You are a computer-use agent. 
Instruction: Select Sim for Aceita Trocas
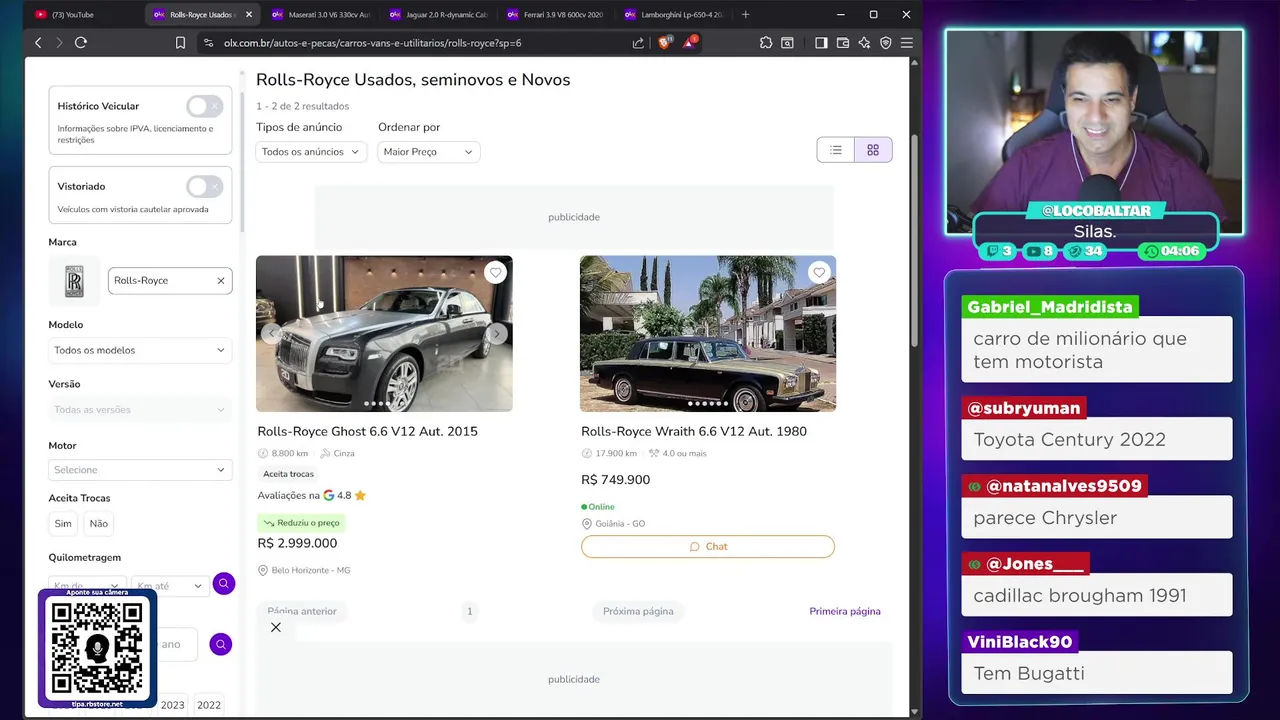(x=63, y=523)
